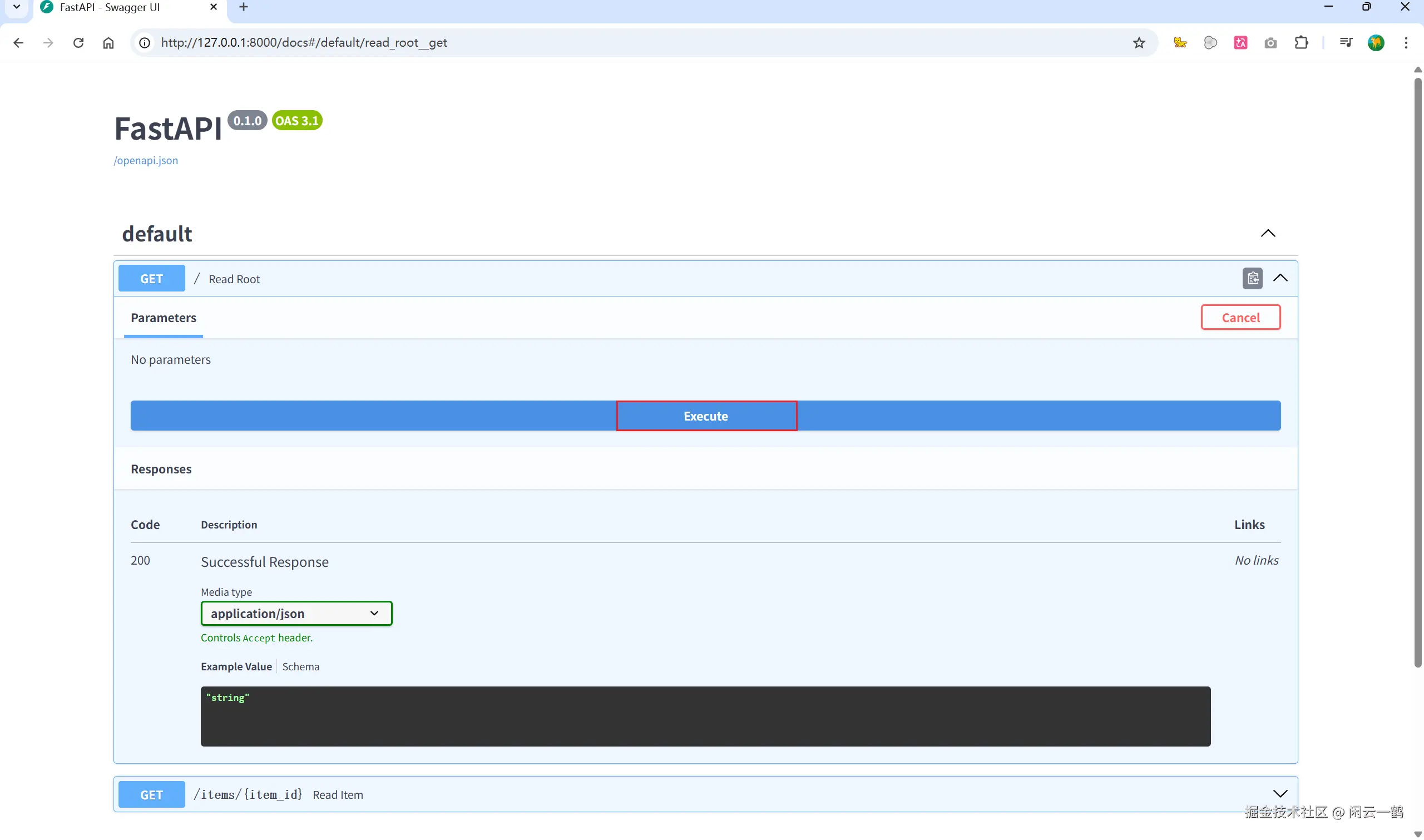Viewport: 1424px width, 840px height.
Task: Click the home icon in browser toolbar
Action: point(108,42)
